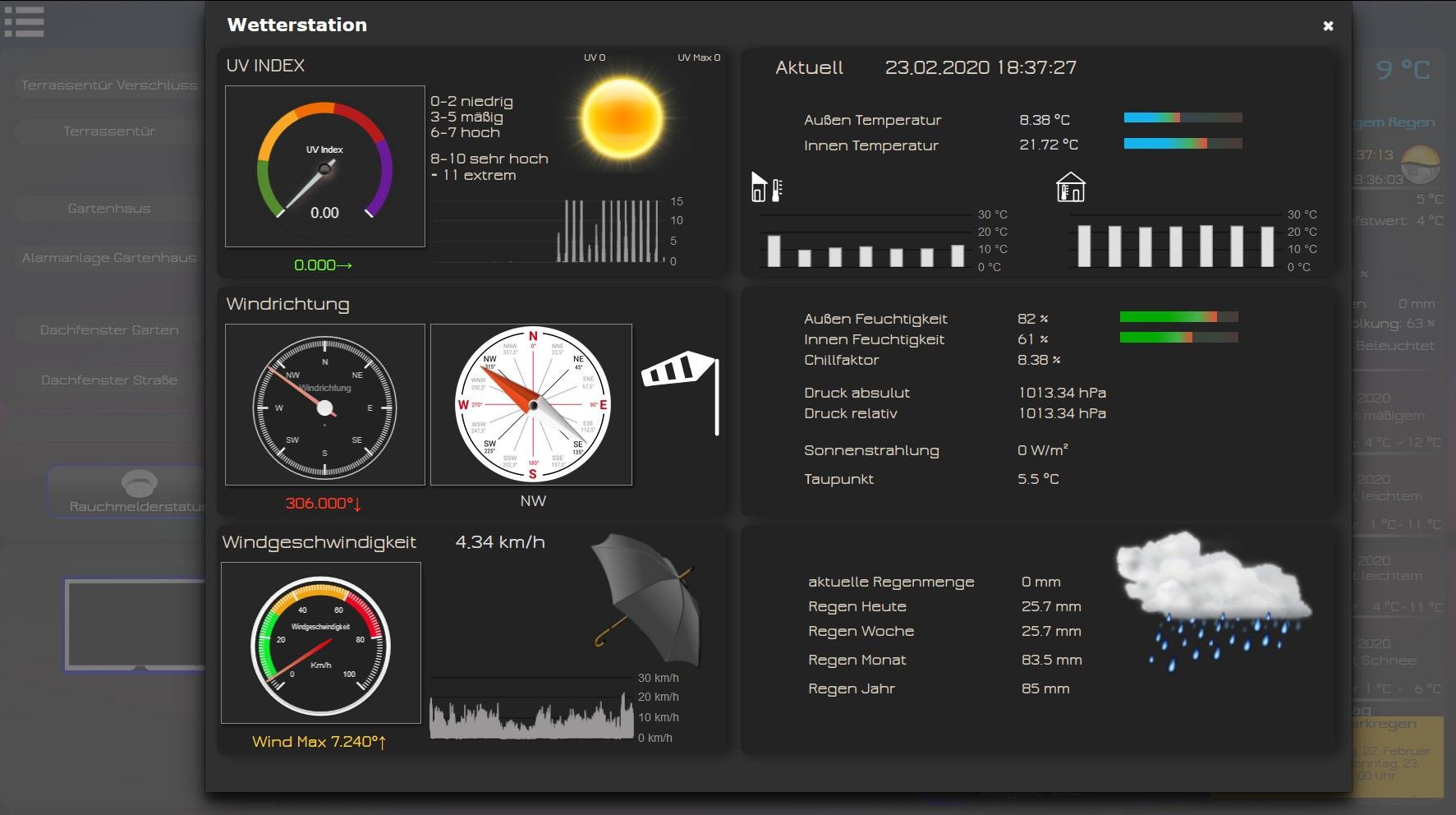Click the dark Windrichtung dial gauge
Viewport: 1456px width, 815px height.
point(324,406)
